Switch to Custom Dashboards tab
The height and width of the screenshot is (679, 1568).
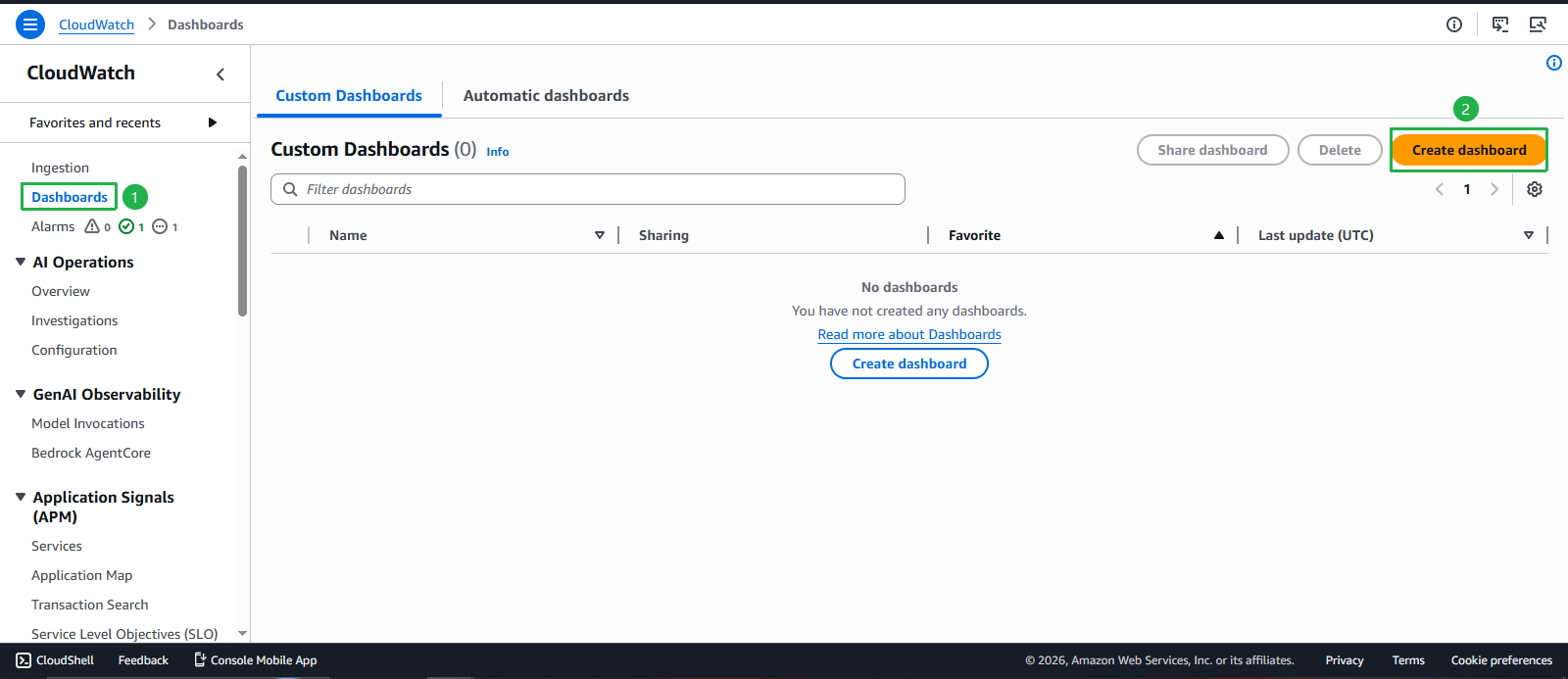click(349, 96)
